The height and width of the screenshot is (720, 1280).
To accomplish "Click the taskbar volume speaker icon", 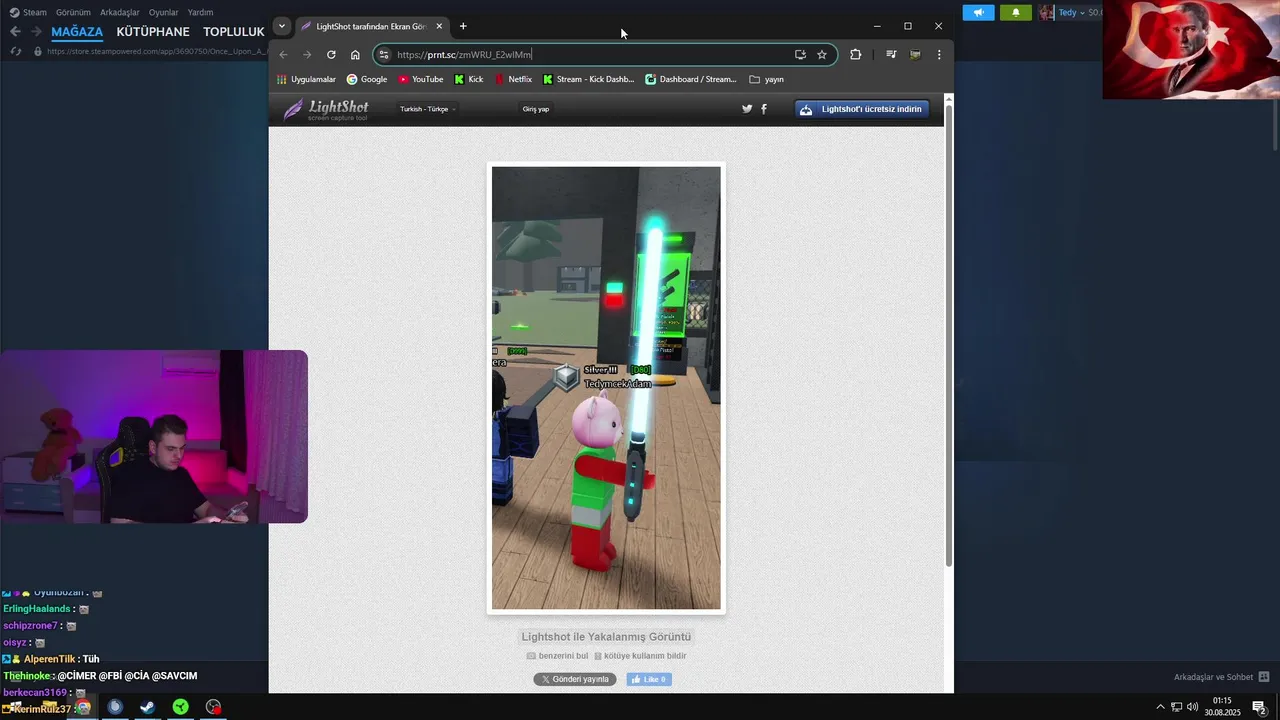I will (1192, 707).
